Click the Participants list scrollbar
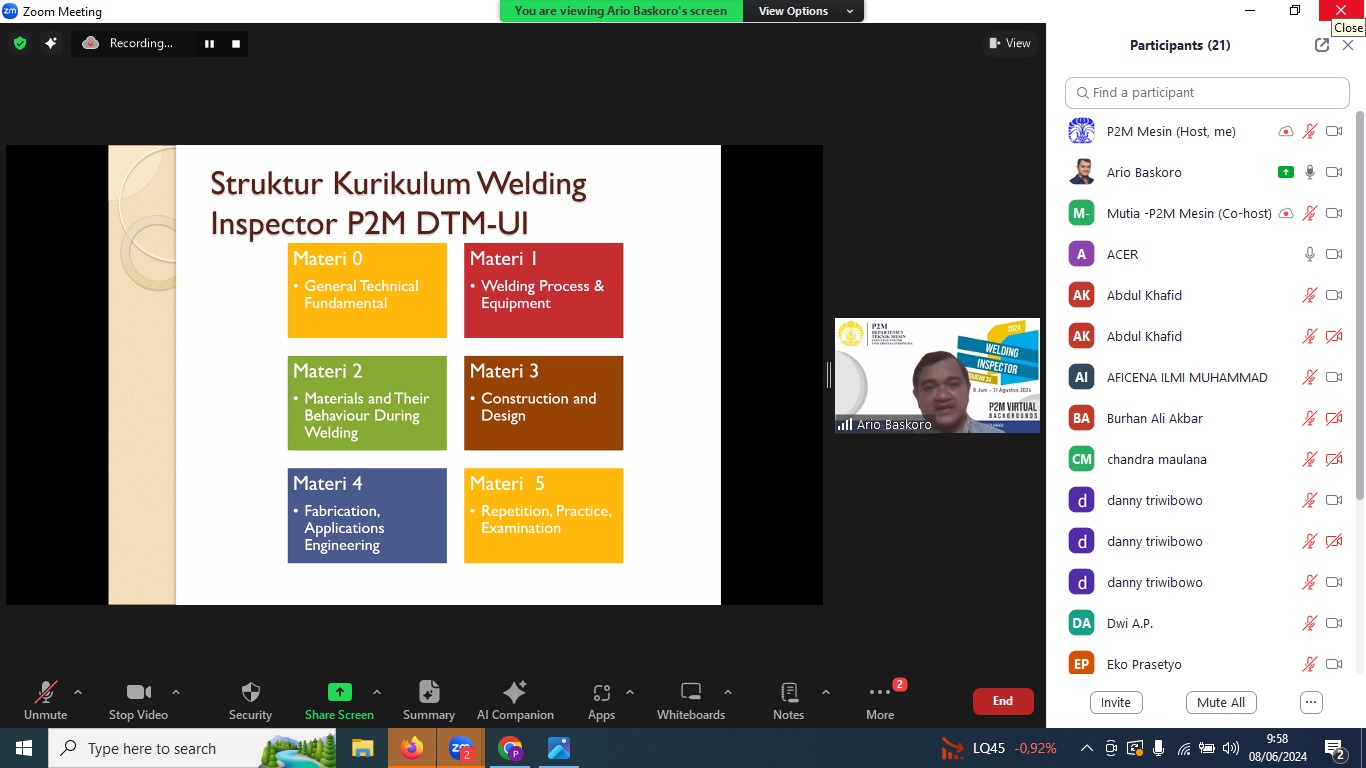Screen dimensions: 1366x768 point(1358,305)
